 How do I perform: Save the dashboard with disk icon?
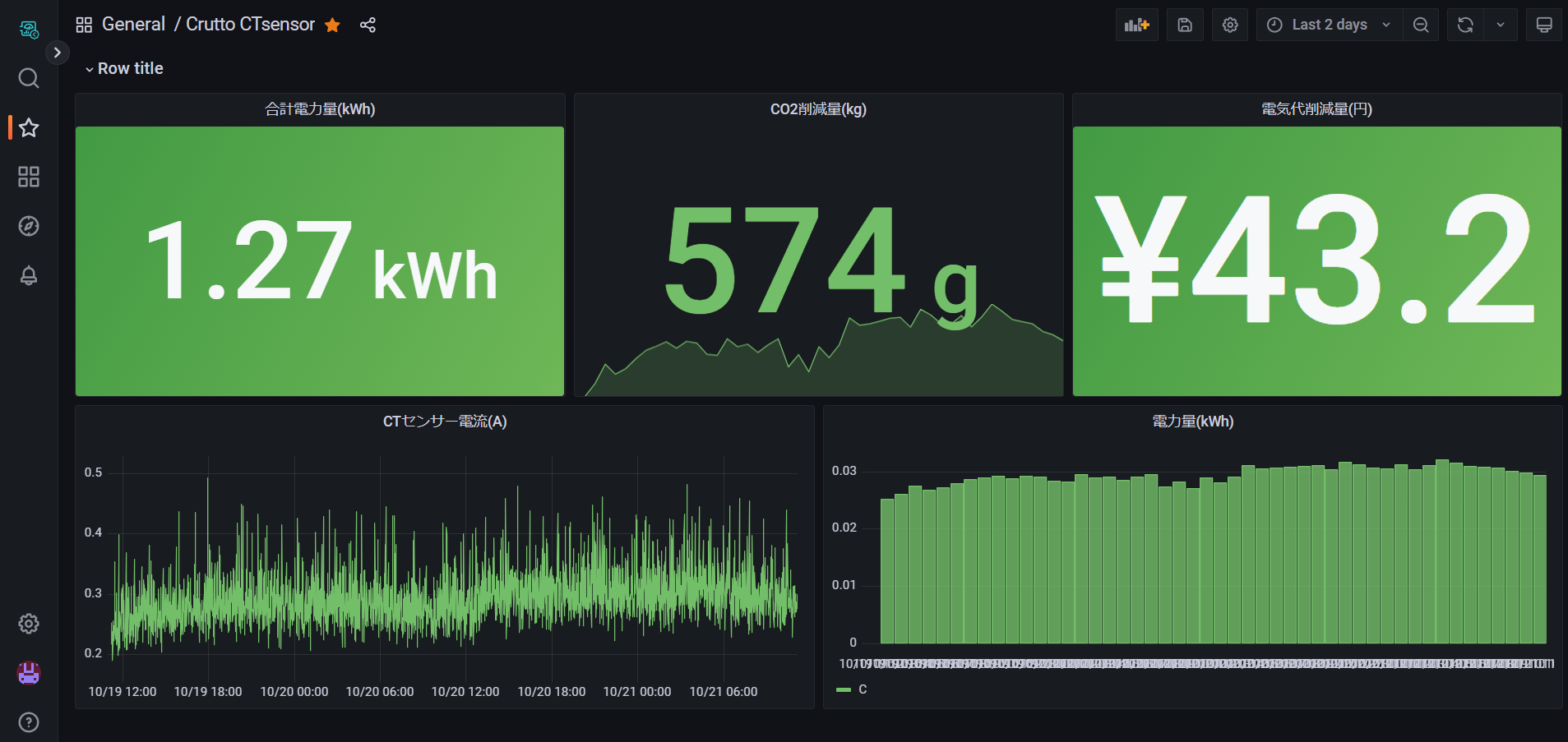click(x=1185, y=25)
